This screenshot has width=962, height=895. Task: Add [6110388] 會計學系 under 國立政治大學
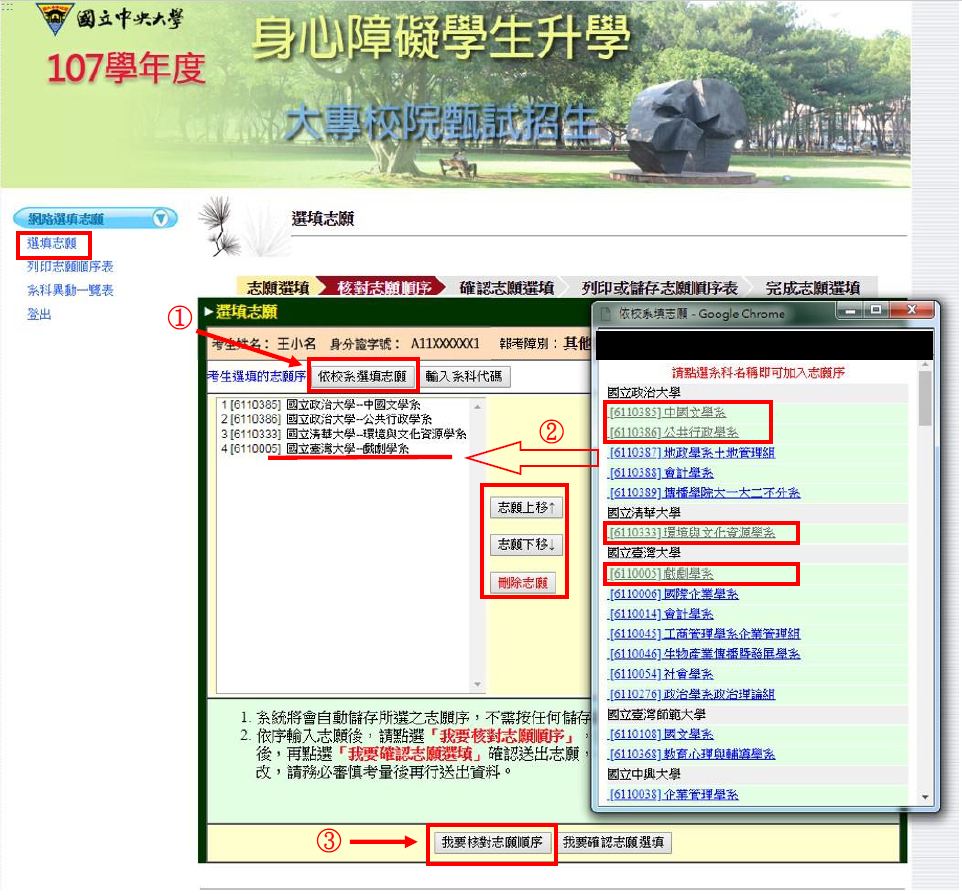[661, 473]
